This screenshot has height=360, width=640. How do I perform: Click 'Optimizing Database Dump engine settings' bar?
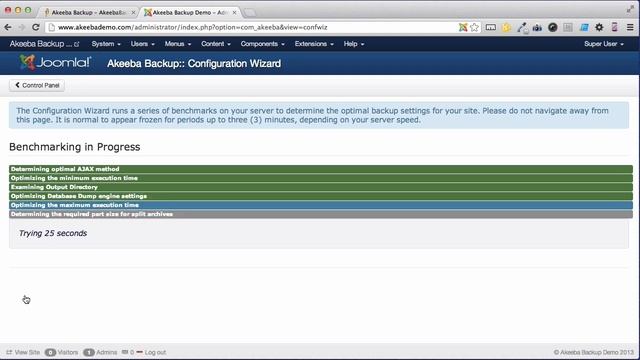pos(321,196)
